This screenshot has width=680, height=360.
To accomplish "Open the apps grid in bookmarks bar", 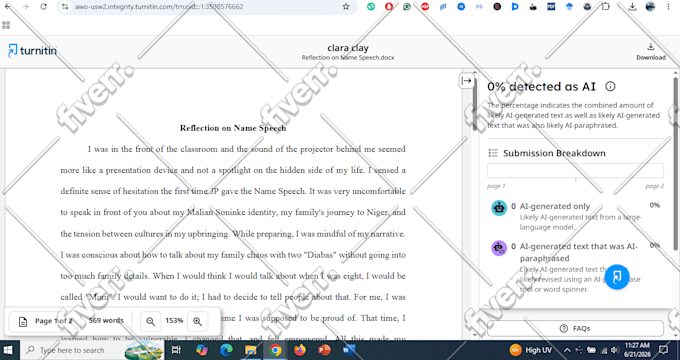I will (6, 25).
